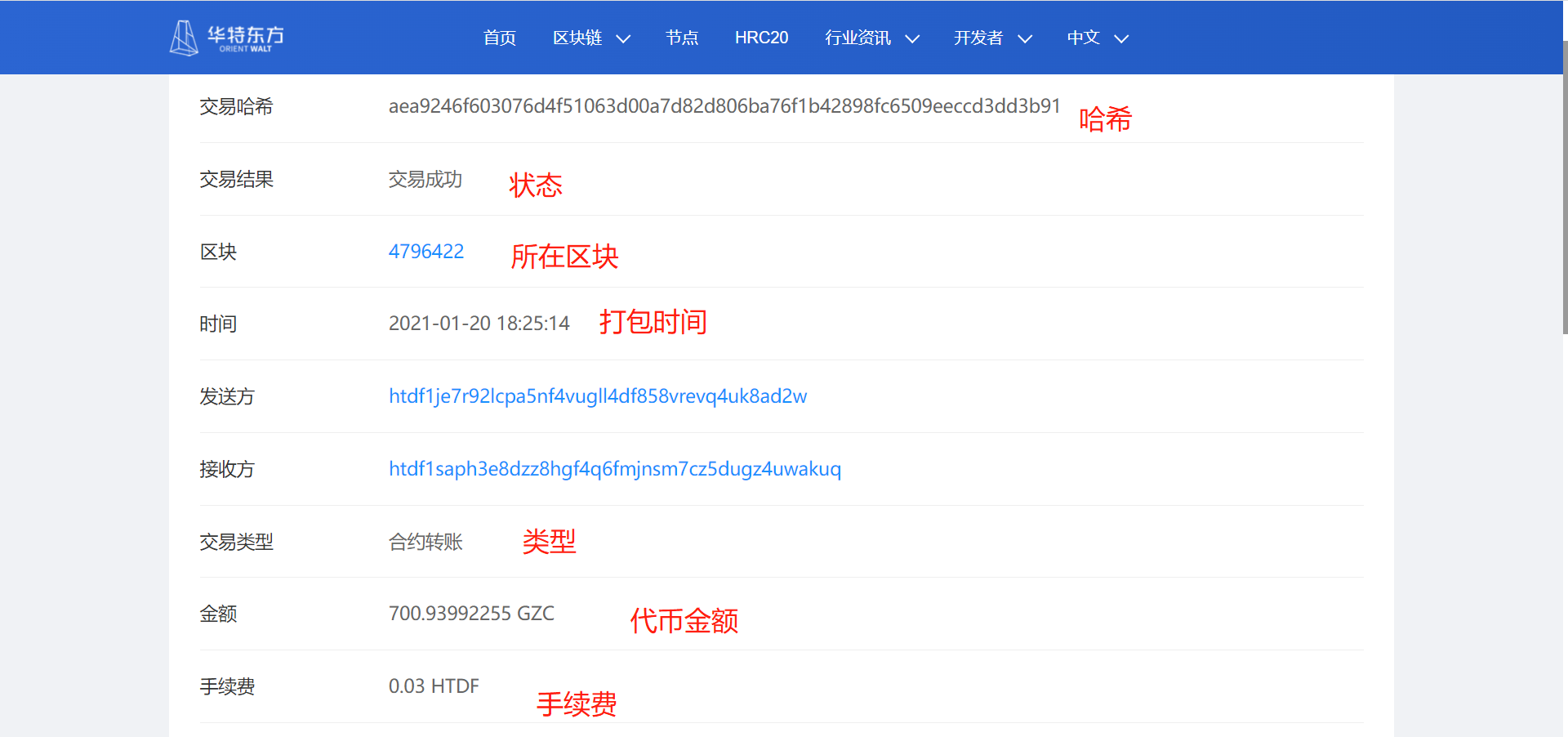The image size is (1568, 737).
Task: Click the Orient Walt logo icon
Action: click(183, 37)
